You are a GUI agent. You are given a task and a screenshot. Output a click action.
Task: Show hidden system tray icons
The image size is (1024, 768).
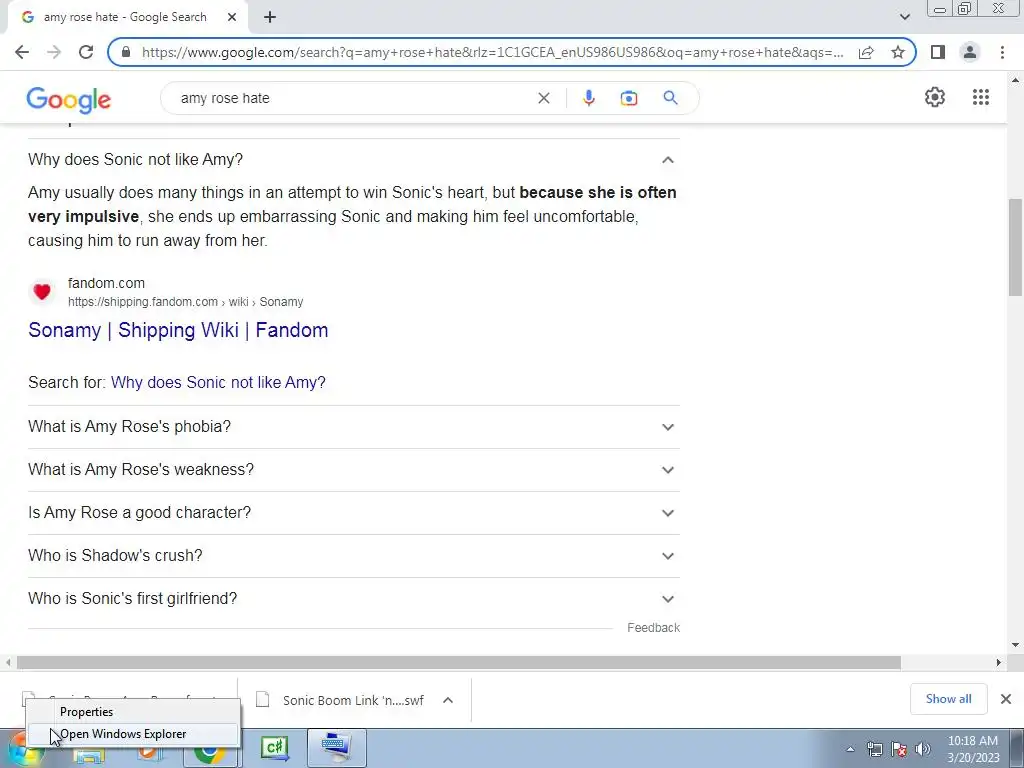point(850,749)
